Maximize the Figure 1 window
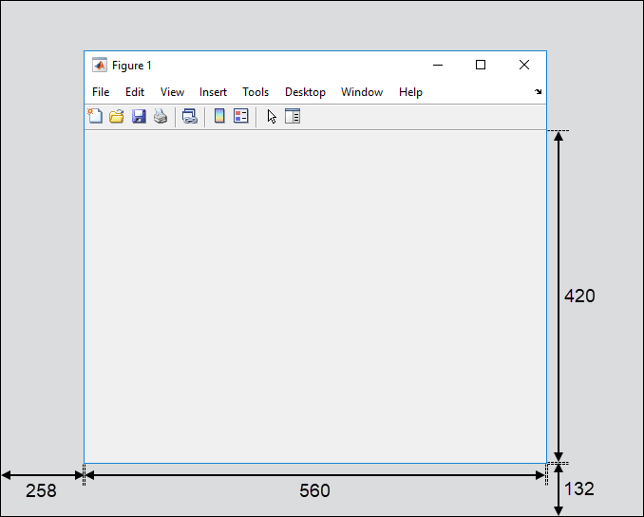 tap(481, 65)
